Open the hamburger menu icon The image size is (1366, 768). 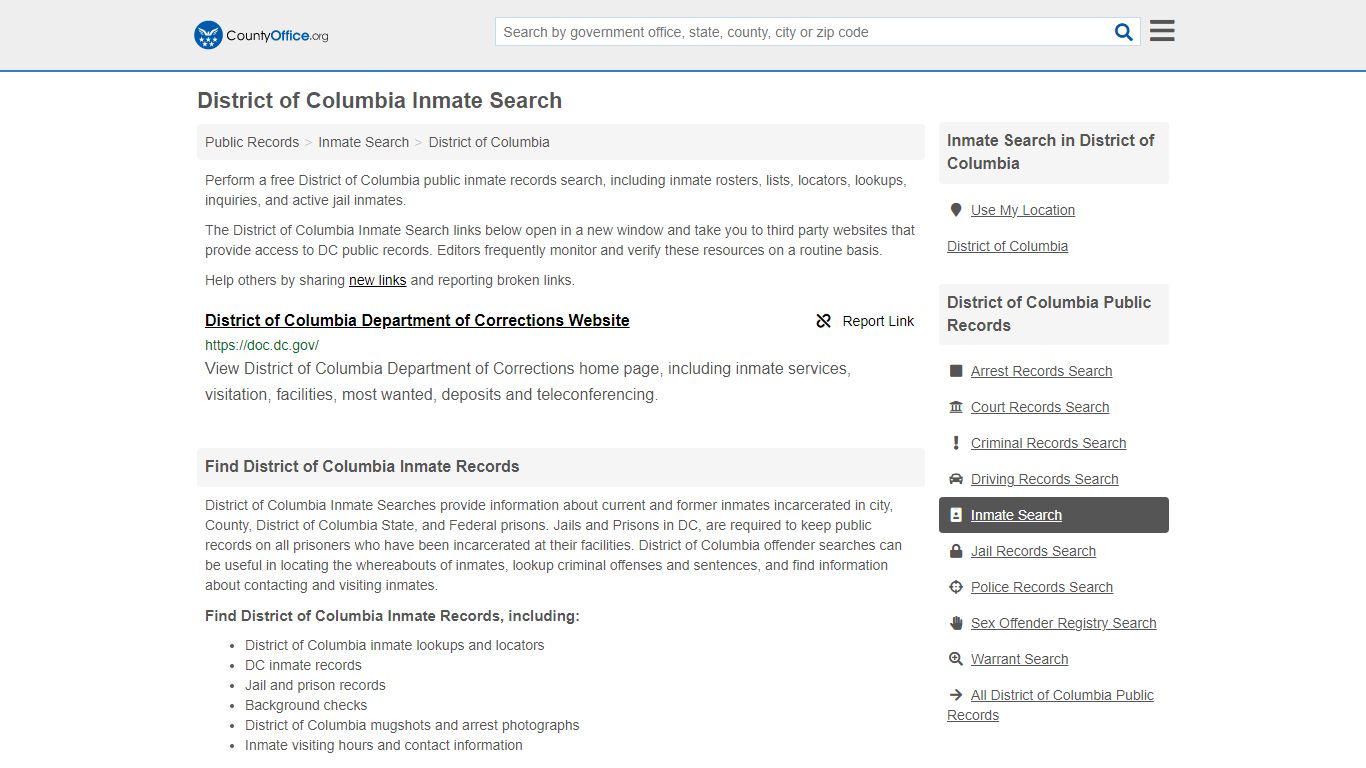point(1162,31)
